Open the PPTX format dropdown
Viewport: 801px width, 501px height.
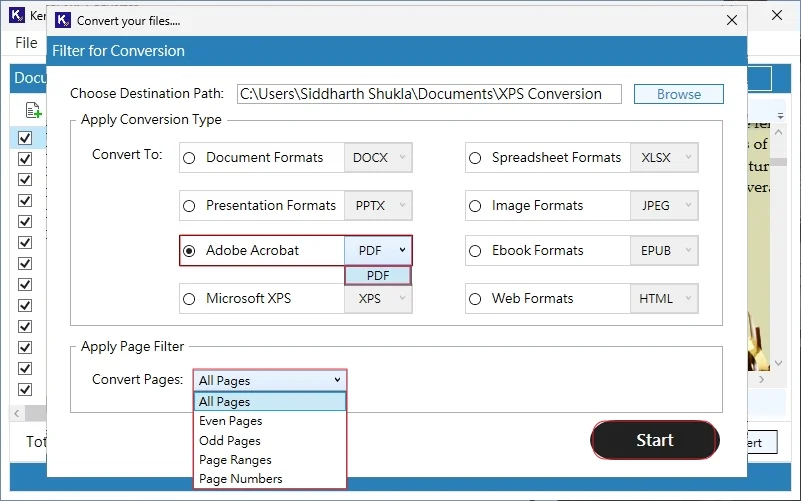point(378,206)
